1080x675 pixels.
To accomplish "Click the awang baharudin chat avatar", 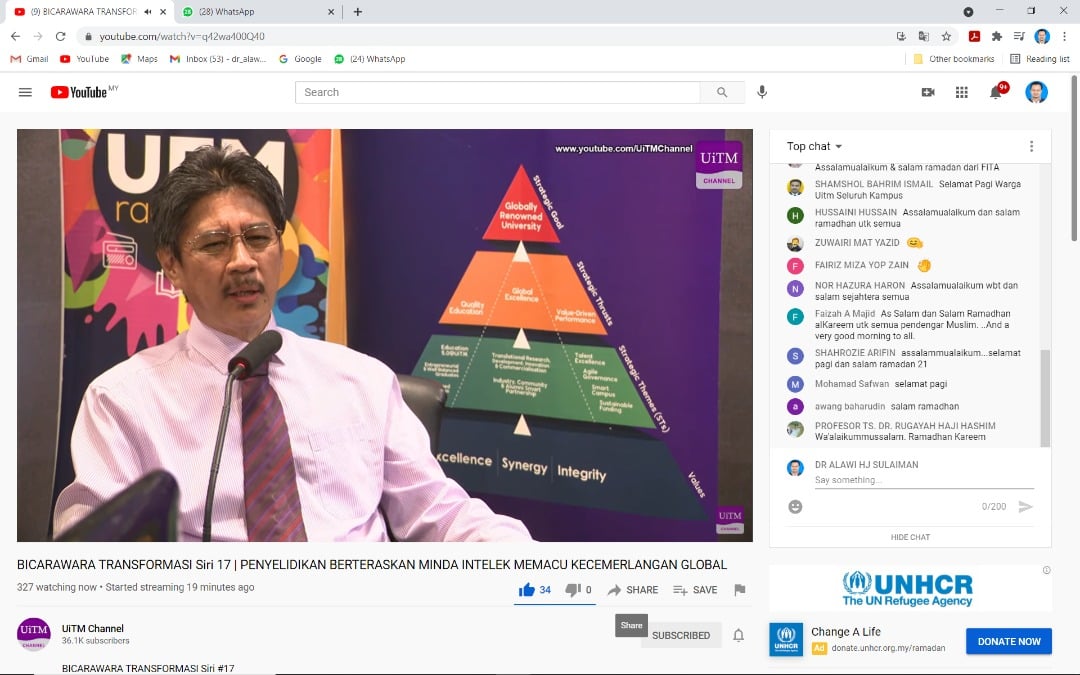I will (x=795, y=406).
